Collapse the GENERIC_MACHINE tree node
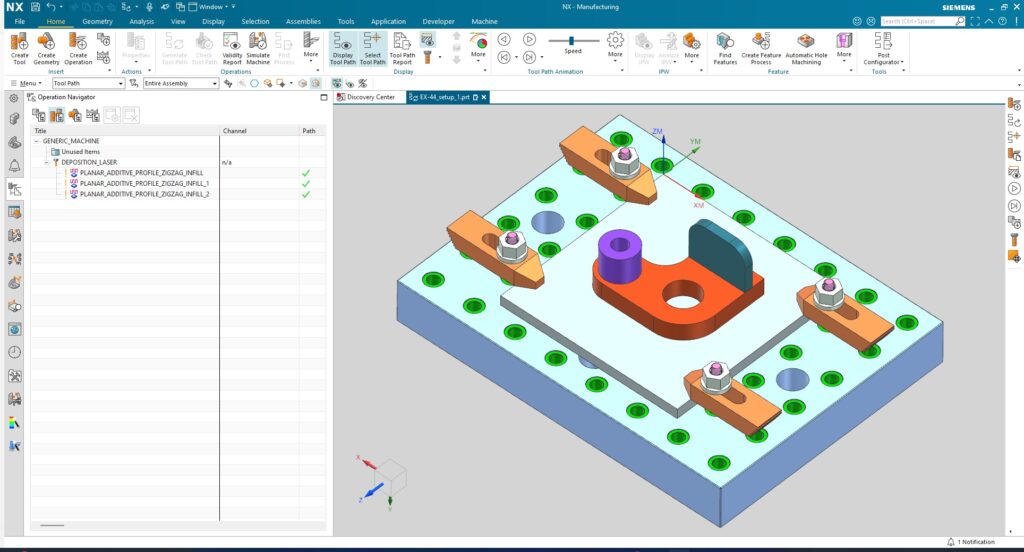Viewport: 1024px width, 552px height. click(37, 141)
